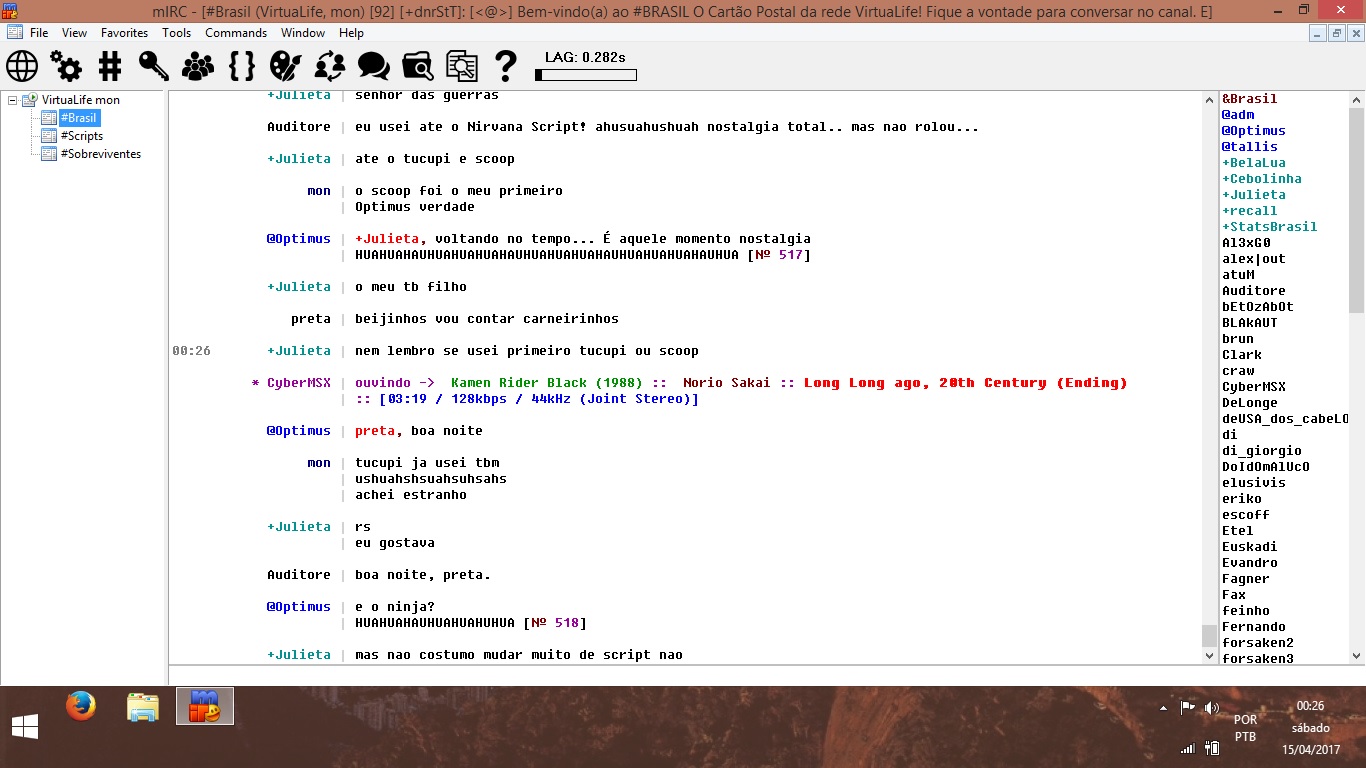Select +Cebolinha in nick list
The image size is (1366, 768).
(1262, 179)
